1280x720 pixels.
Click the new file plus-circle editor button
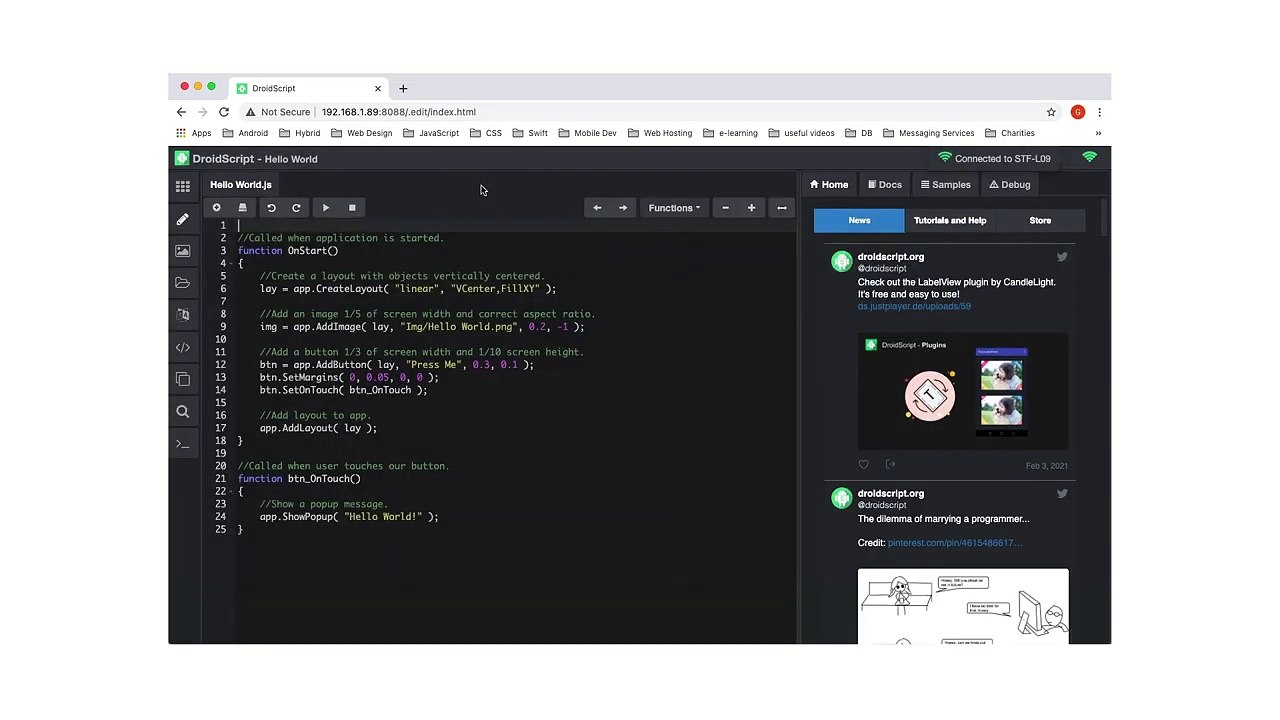pyautogui.click(x=216, y=208)
